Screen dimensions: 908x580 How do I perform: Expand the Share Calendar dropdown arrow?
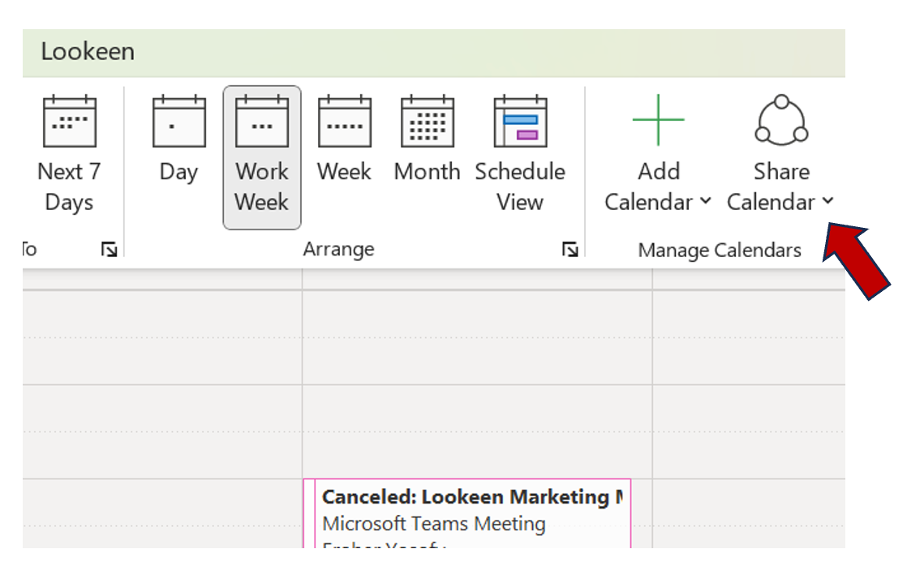point(827,201)
